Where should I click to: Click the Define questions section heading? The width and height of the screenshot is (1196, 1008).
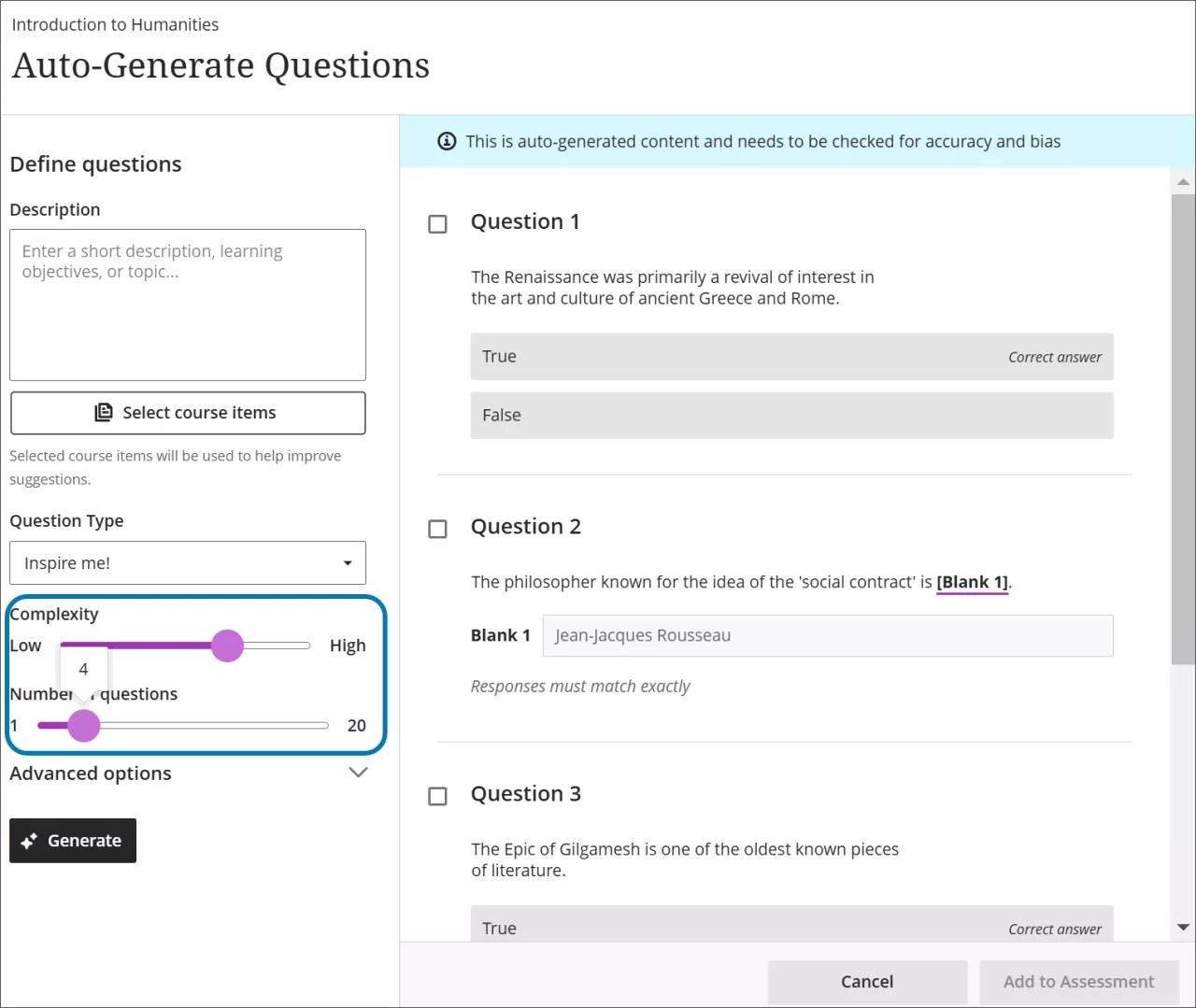pos(95,163)
